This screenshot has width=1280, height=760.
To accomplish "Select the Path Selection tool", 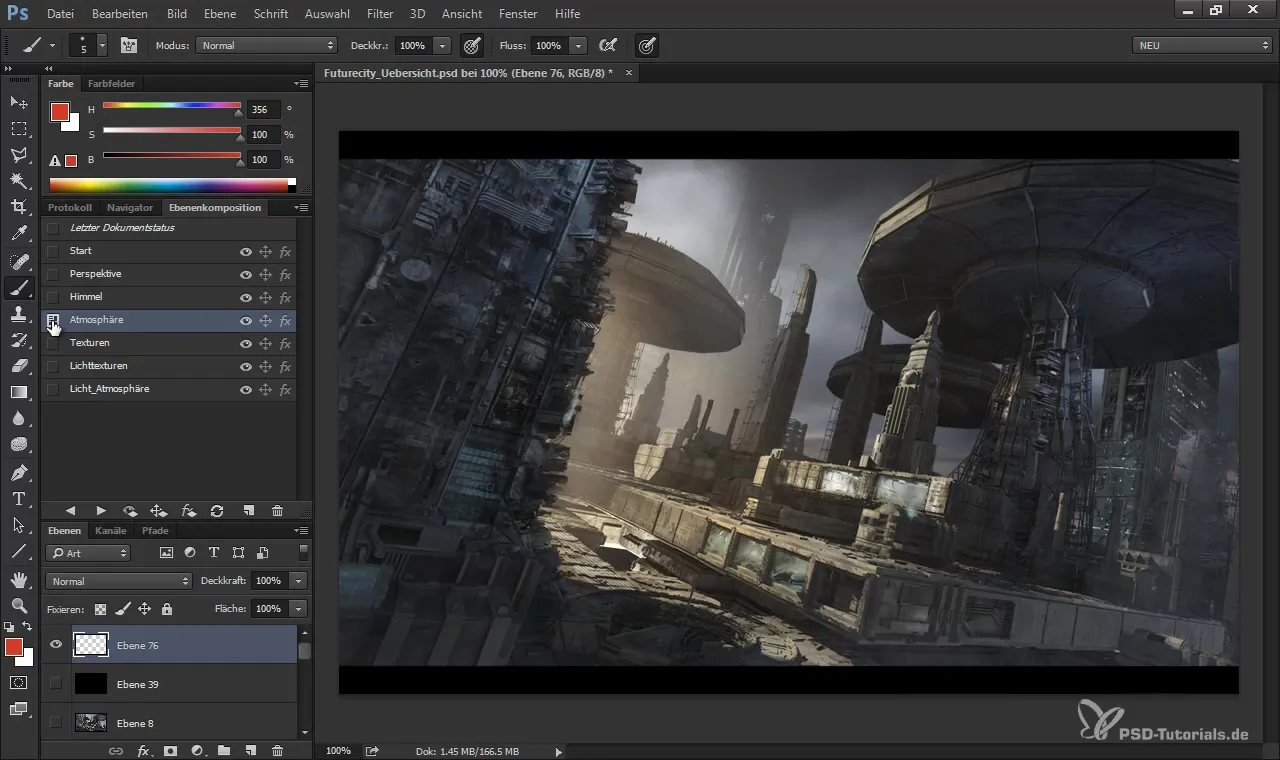I will click(19, 524).
